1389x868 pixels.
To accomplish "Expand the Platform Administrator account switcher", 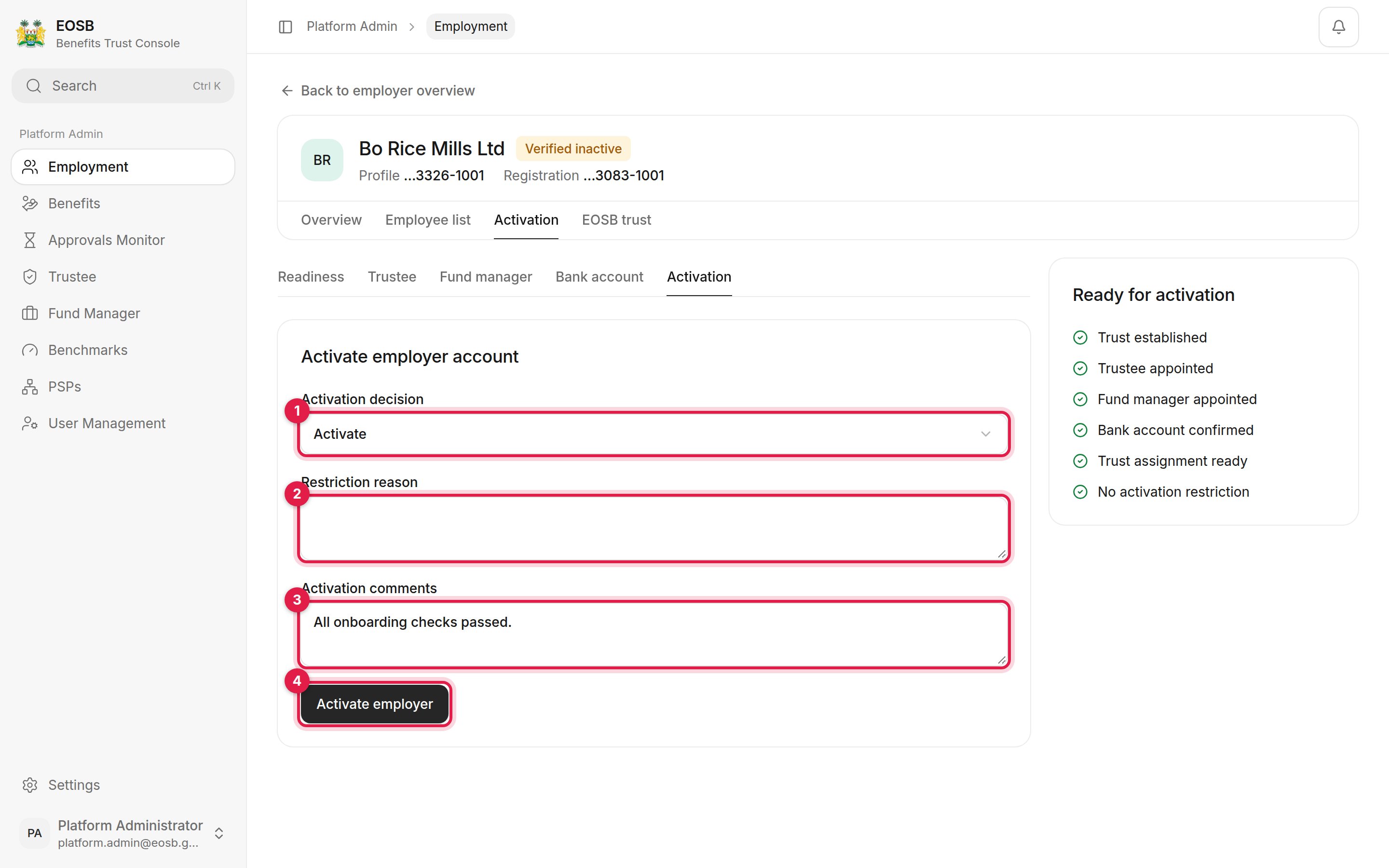I will [218, 833].
